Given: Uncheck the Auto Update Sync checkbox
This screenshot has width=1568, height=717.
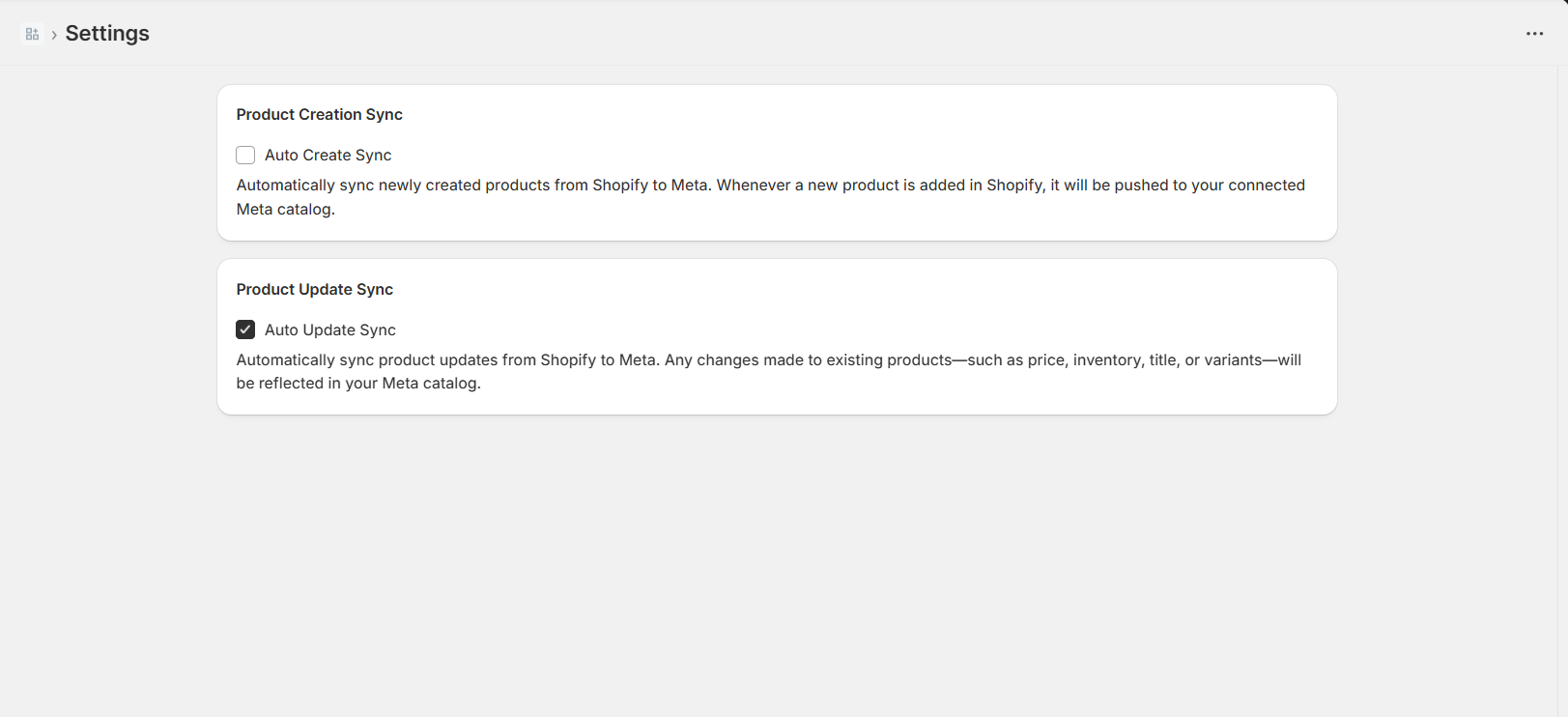Looking at the screenshot, I should point(245,330).
